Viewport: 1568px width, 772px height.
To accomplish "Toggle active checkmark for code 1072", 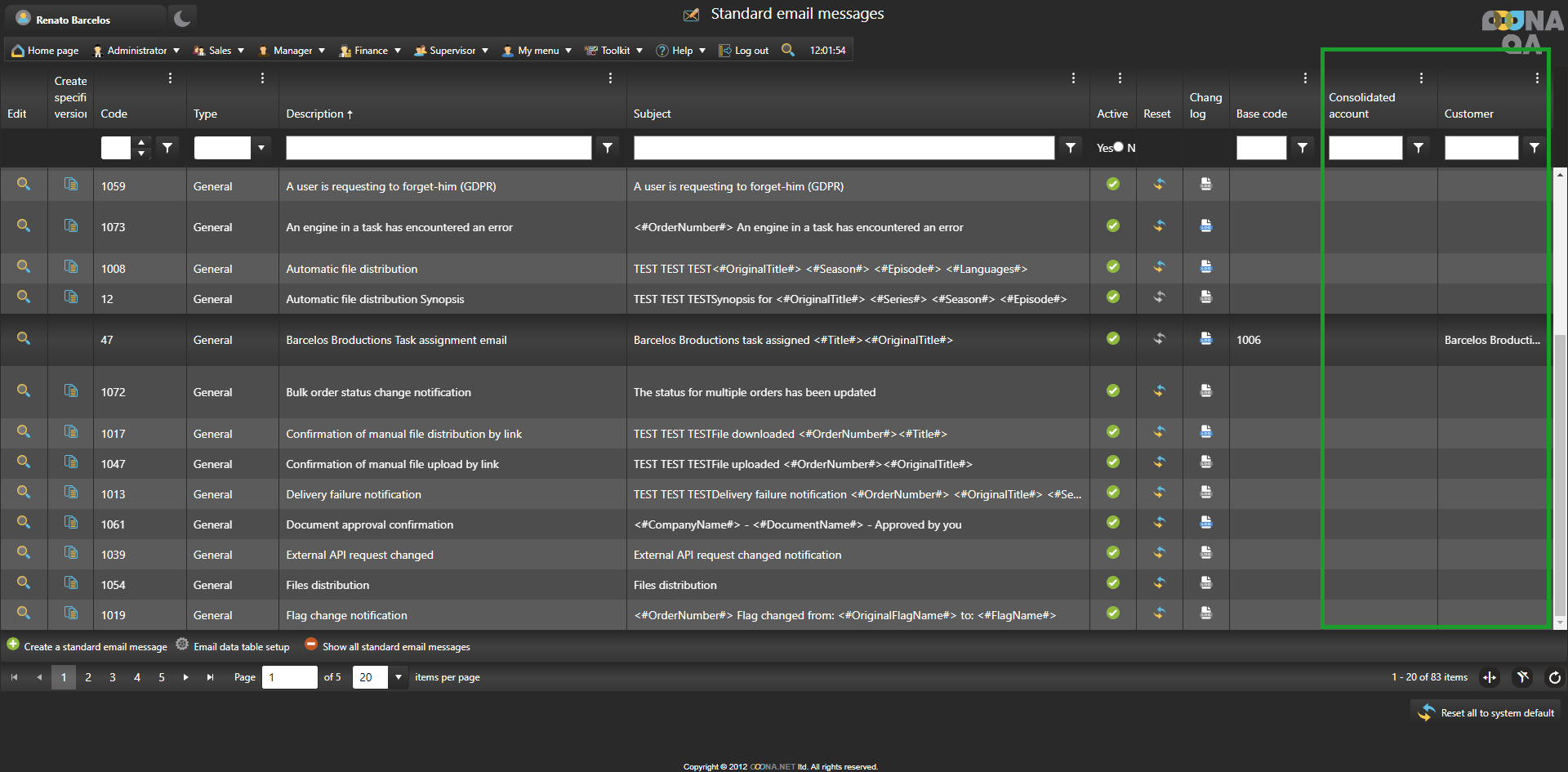I will pos(1112,391).
